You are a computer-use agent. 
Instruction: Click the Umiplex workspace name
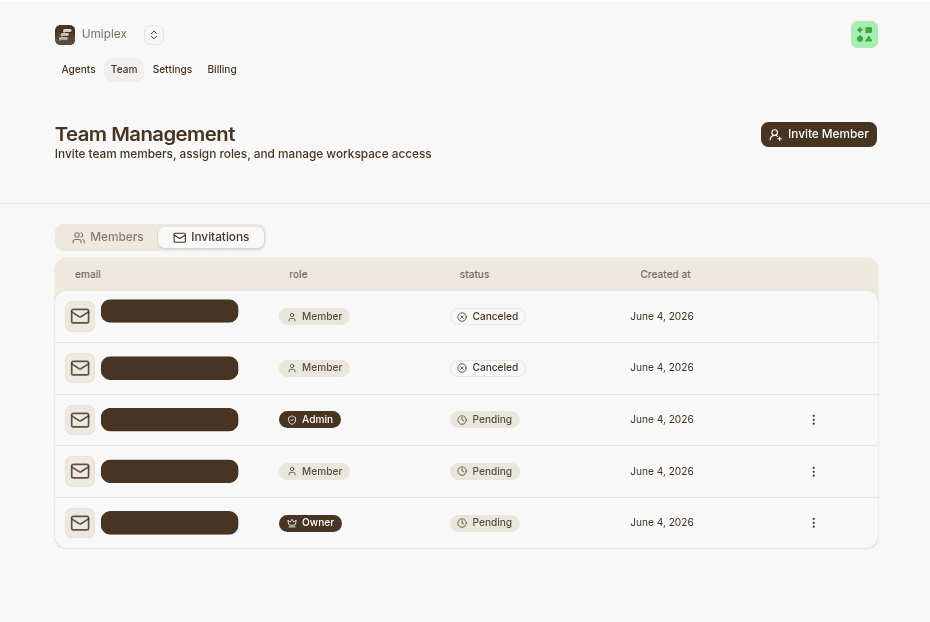click(x=104, y=34)
